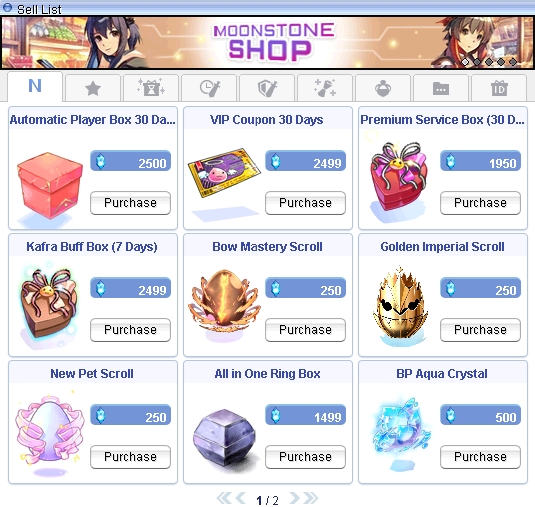Open the ID box category tab

pyautogui.click(x=499, y=88)
